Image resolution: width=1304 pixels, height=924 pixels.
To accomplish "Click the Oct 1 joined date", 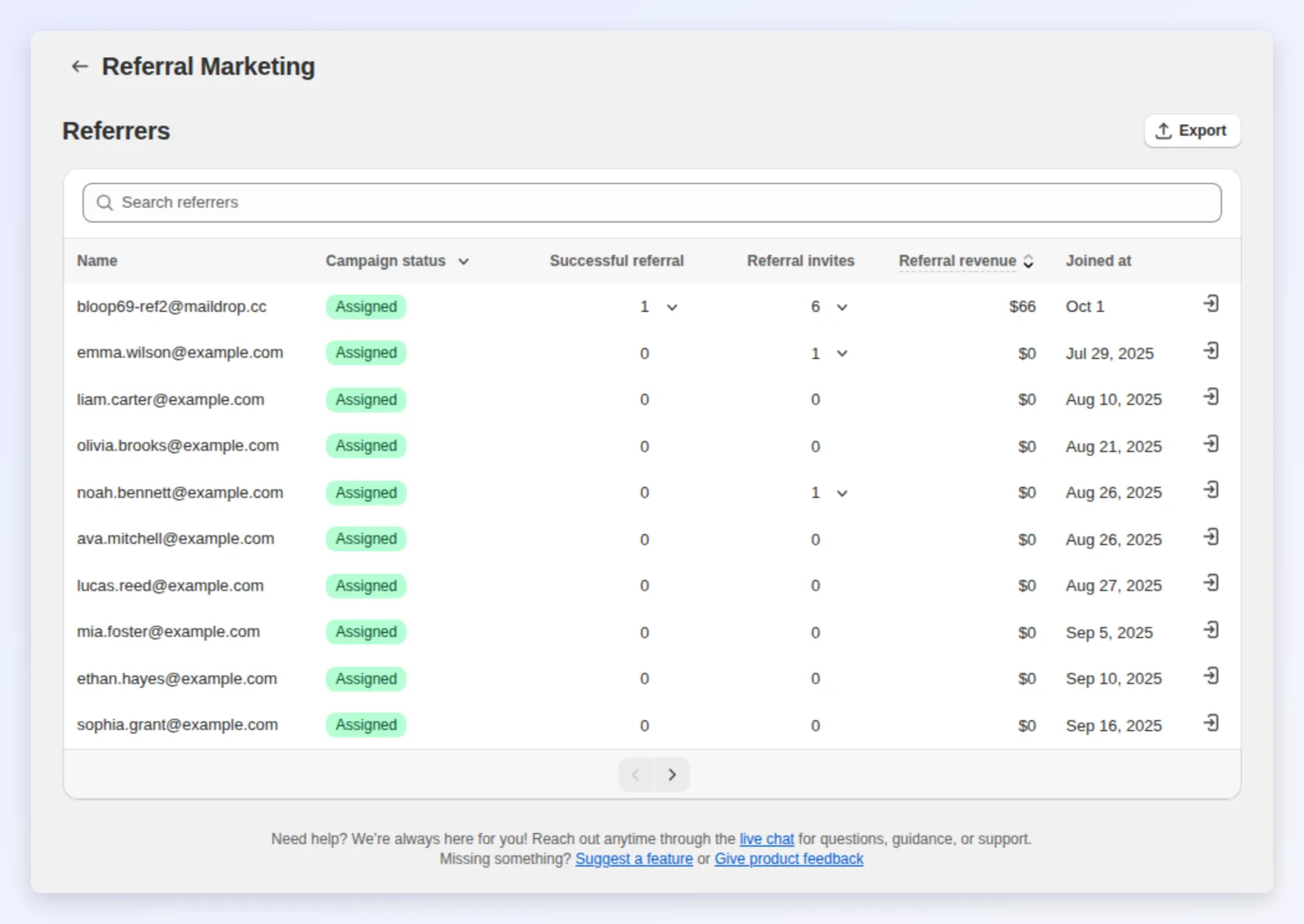I will point(1084,307).
